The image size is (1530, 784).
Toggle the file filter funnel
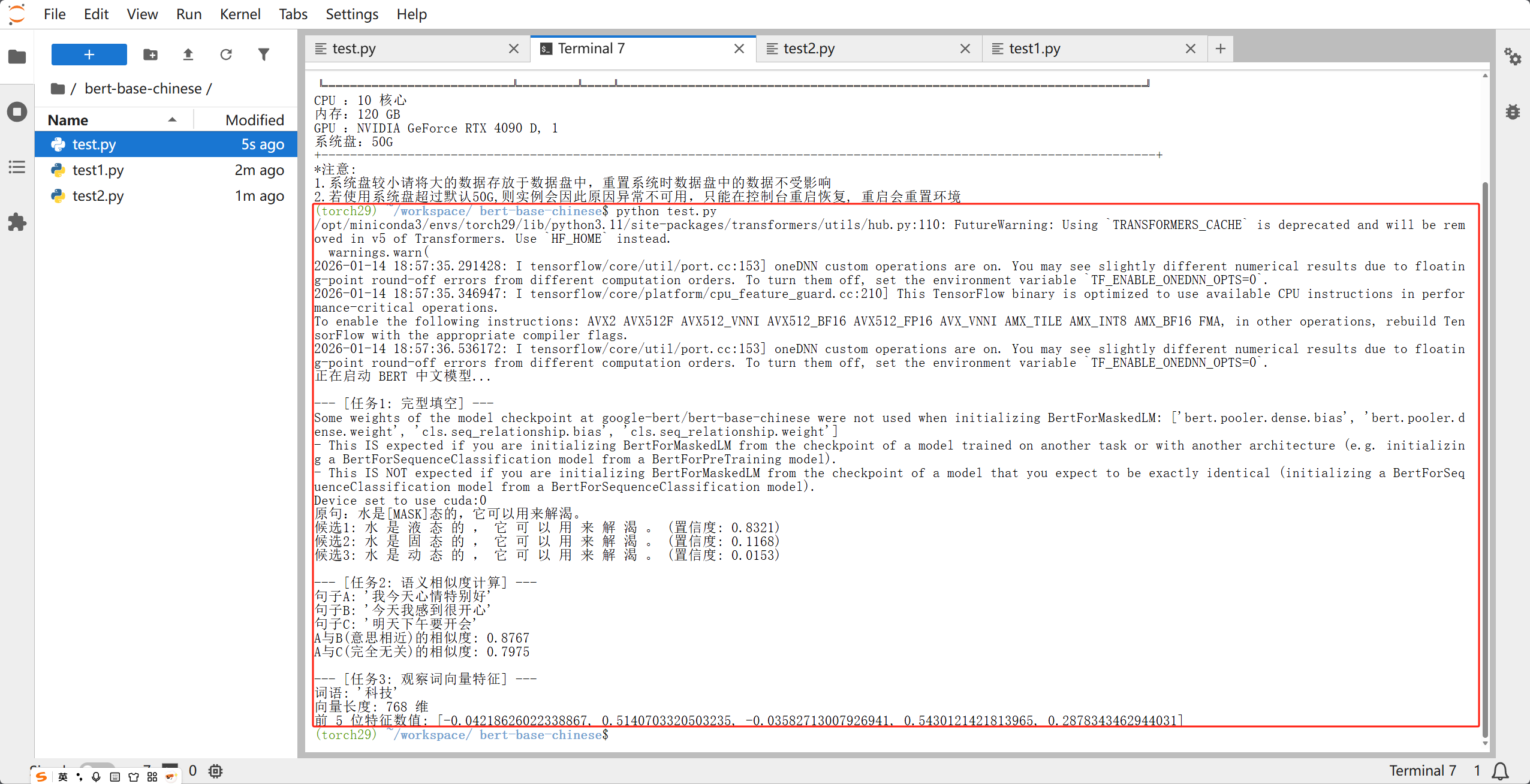point(264,55)
